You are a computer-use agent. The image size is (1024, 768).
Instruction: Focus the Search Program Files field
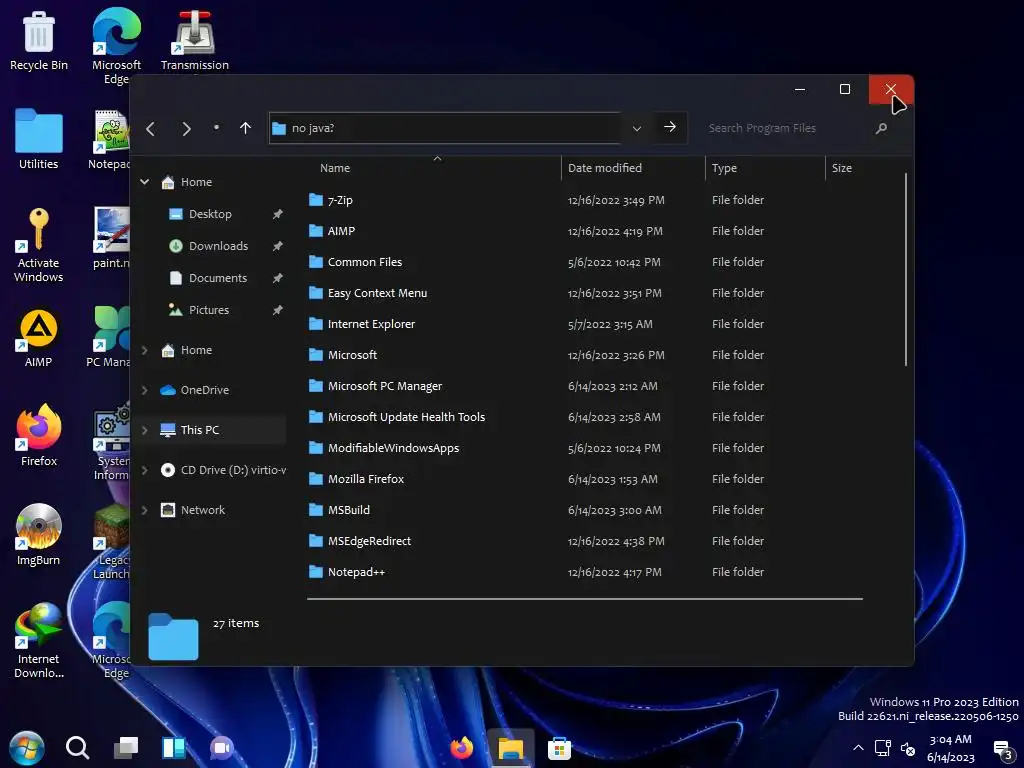pyautogui.click(x=788, y=128)
